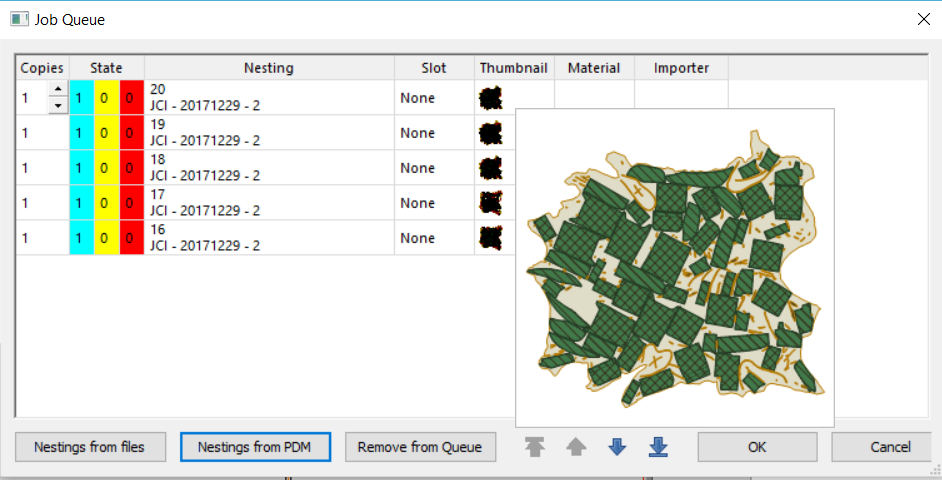Click the large hide nesting preview image
Image resolution: width=942 pixels, height=480 pixels.
[x=675, y=268]
